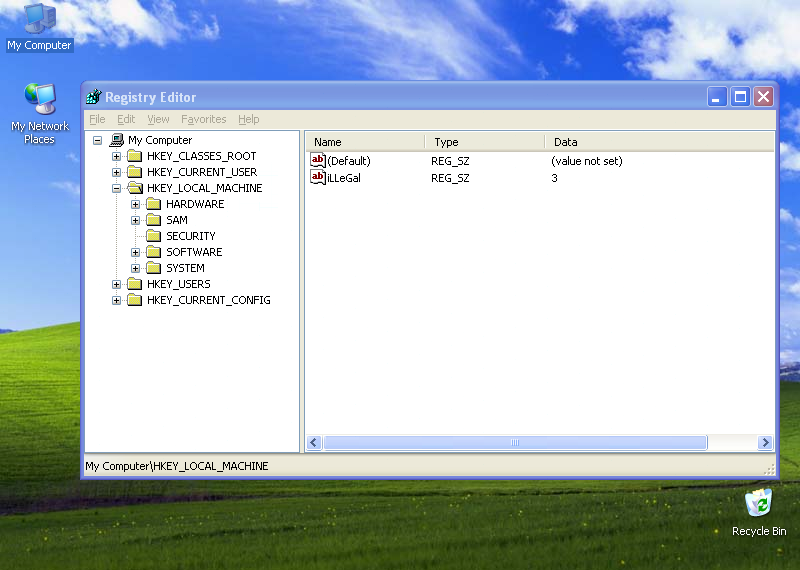This screenshot has width=800, height=570.
Task: Select the HKEY_CURRENT_USER label
Action: click(x=202, y=172)
